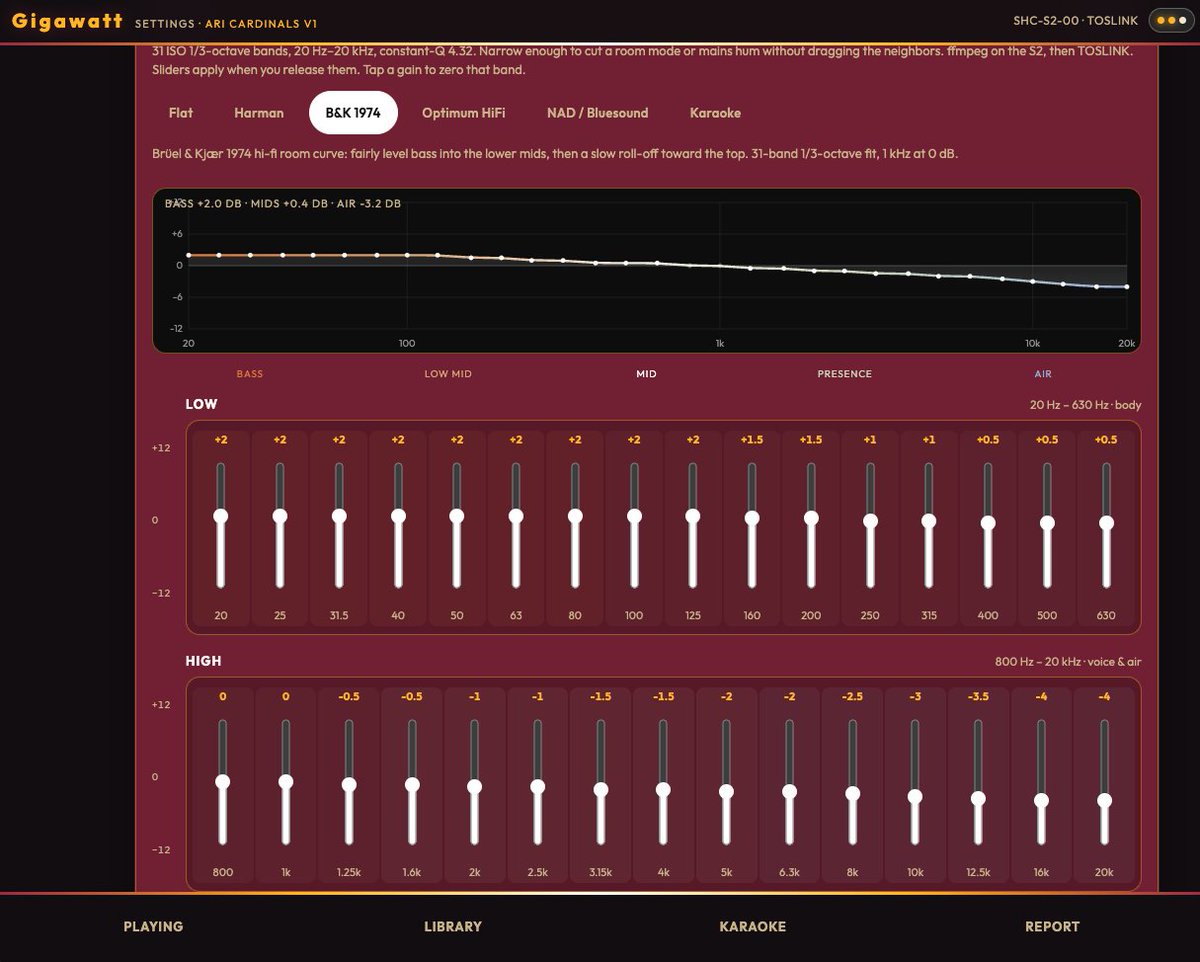The width and height of the screenshot is (1200, 962).
Task: Open the KARAOKE bottom navigation tab
Action: [753, 927]
